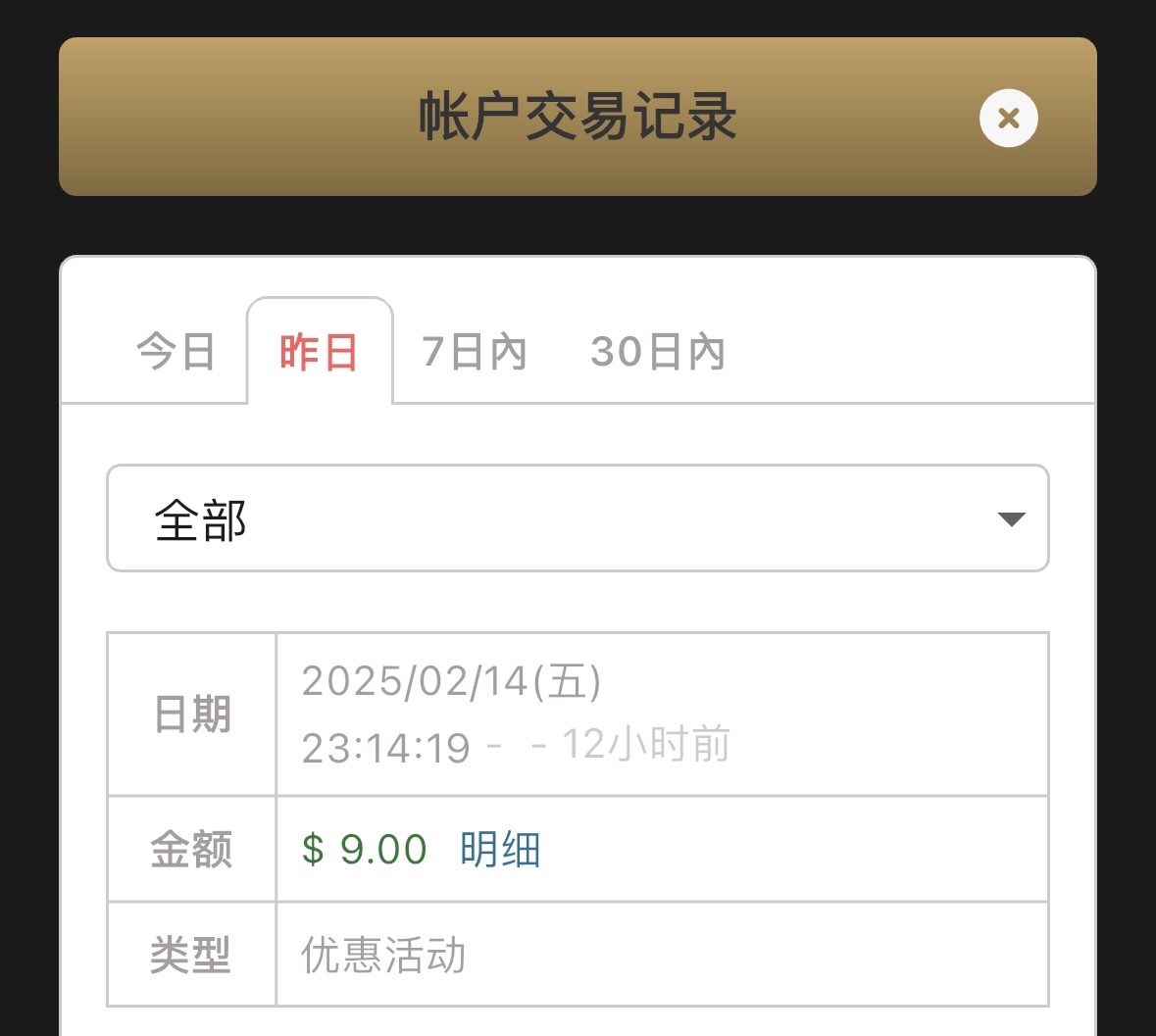
Task: Switch to the 今日 tab
Action: (176, 351)
